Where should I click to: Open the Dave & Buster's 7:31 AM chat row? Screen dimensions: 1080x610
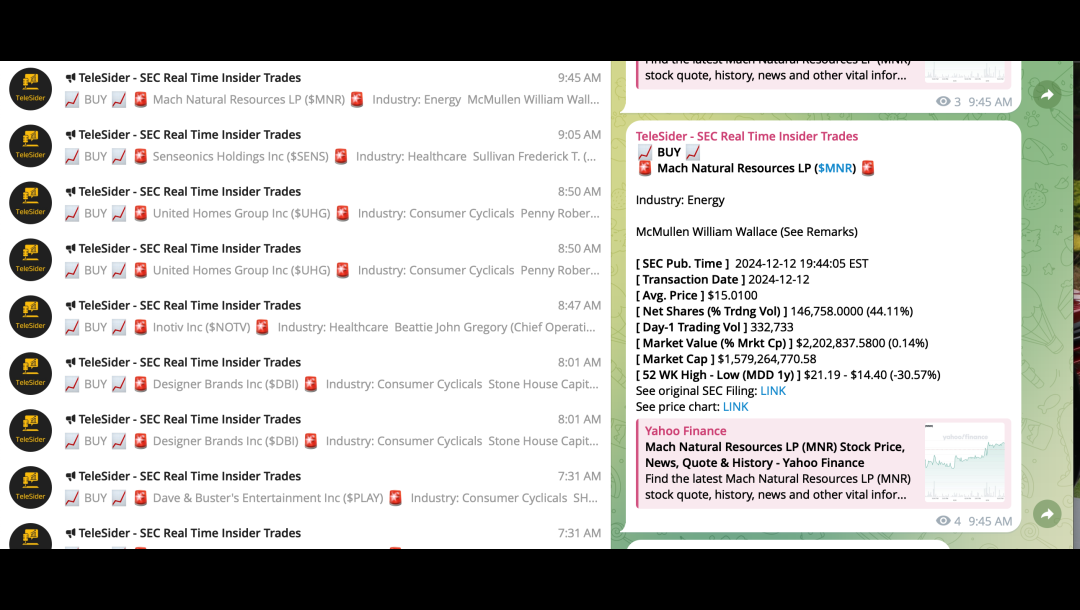(x=305, y=487)
